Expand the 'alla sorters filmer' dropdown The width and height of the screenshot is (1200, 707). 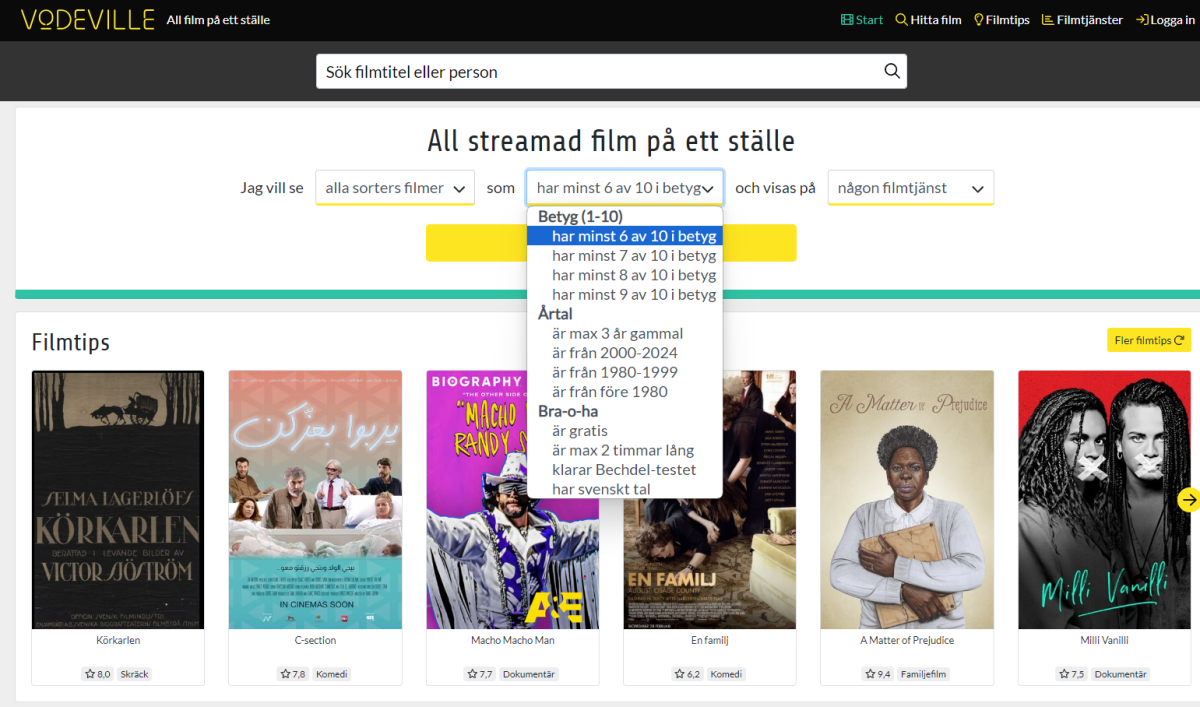coord(395,188)
